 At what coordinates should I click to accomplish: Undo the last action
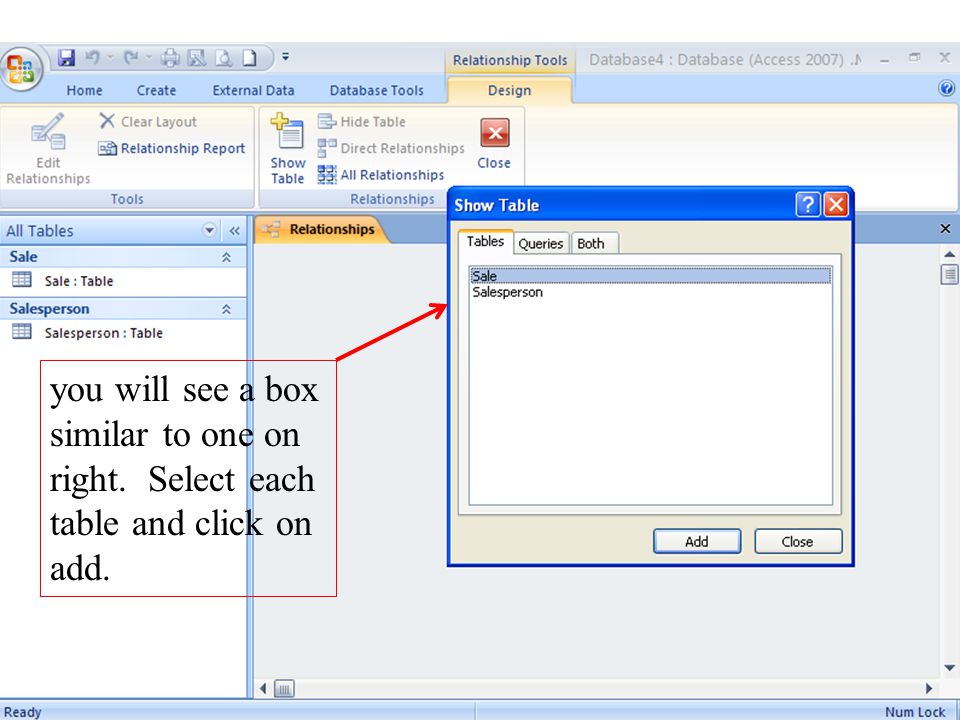point(93,58)
